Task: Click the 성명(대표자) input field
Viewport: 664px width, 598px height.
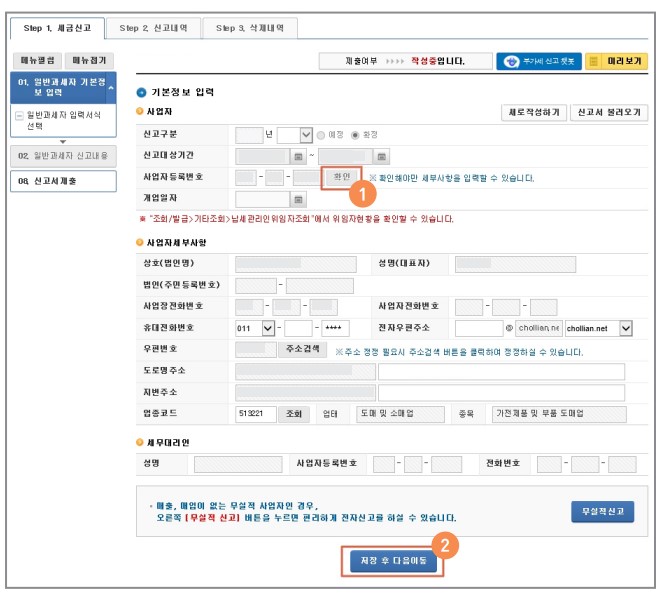Action: 515,264
